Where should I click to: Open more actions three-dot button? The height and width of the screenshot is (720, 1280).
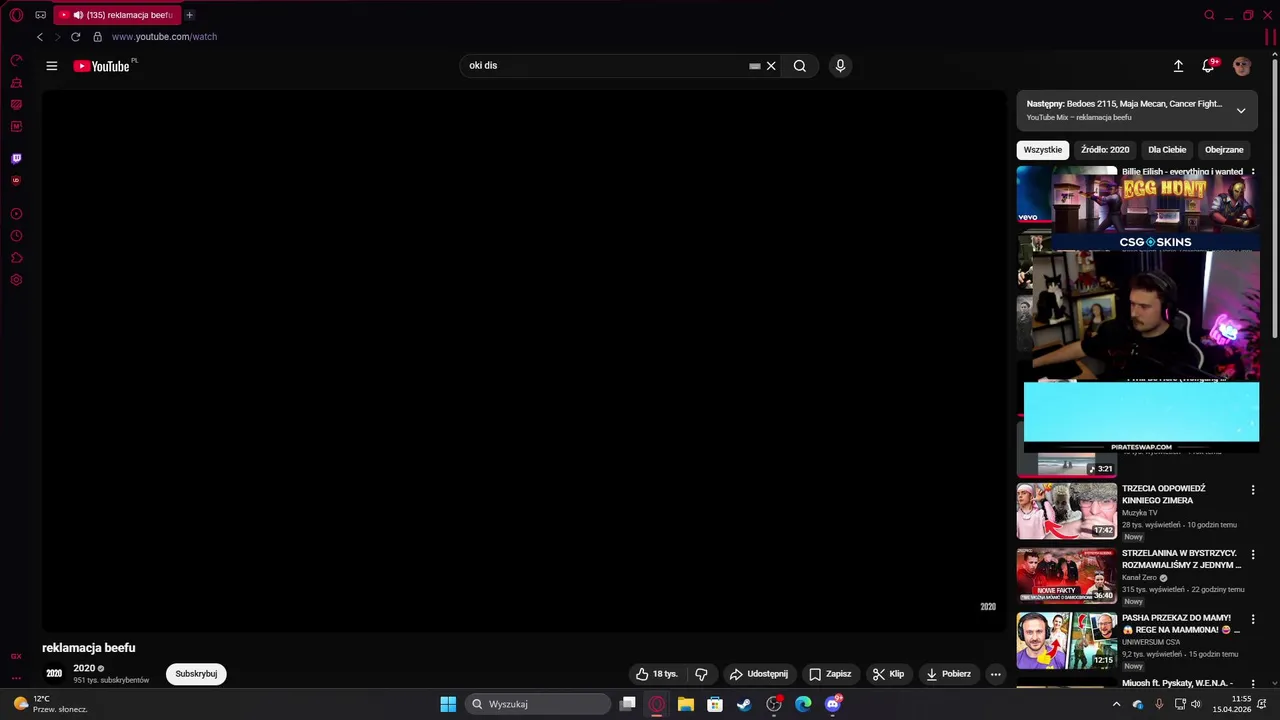tap(995, 674)
